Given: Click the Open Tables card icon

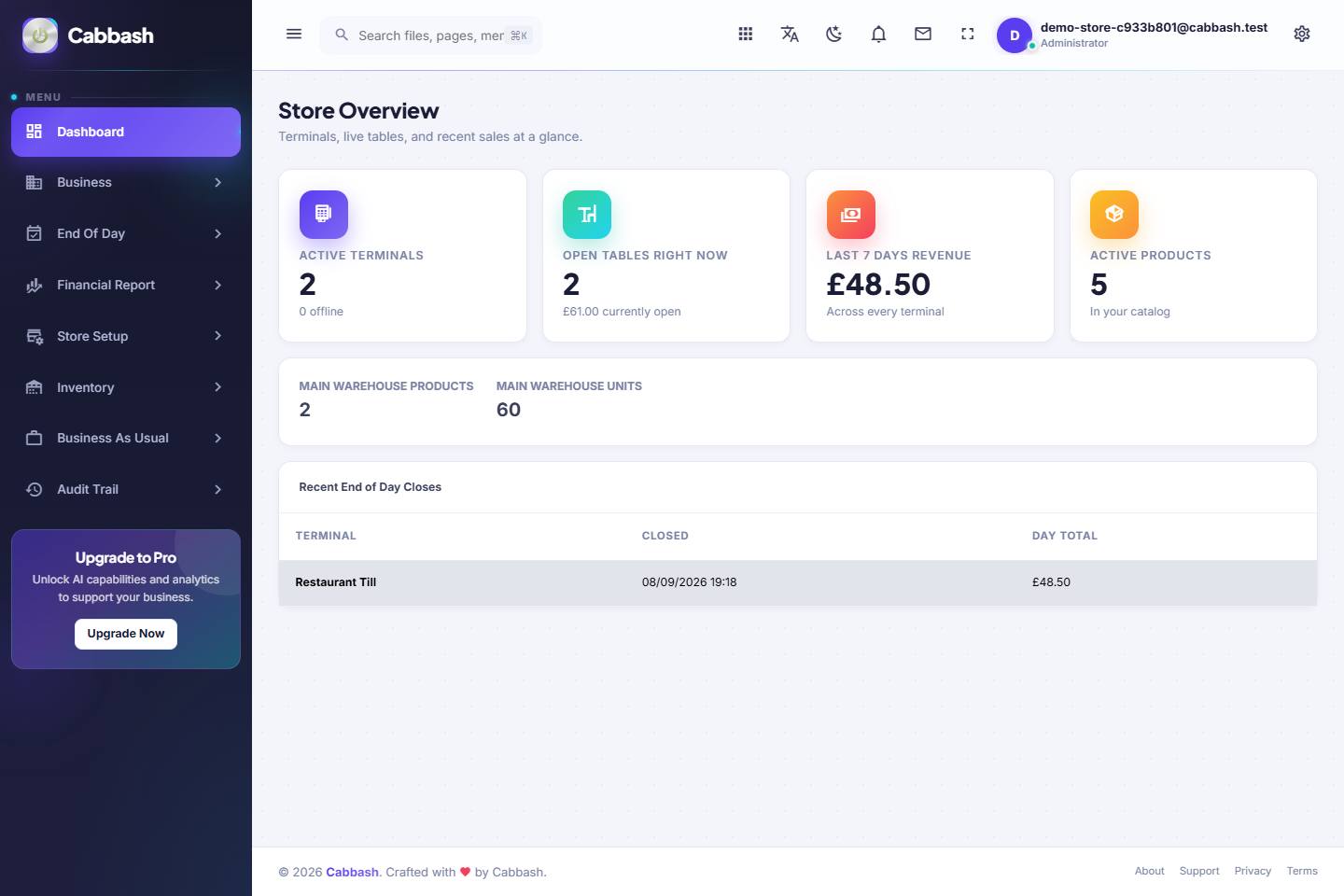Looking at the screenshot, I should point(587,215).
